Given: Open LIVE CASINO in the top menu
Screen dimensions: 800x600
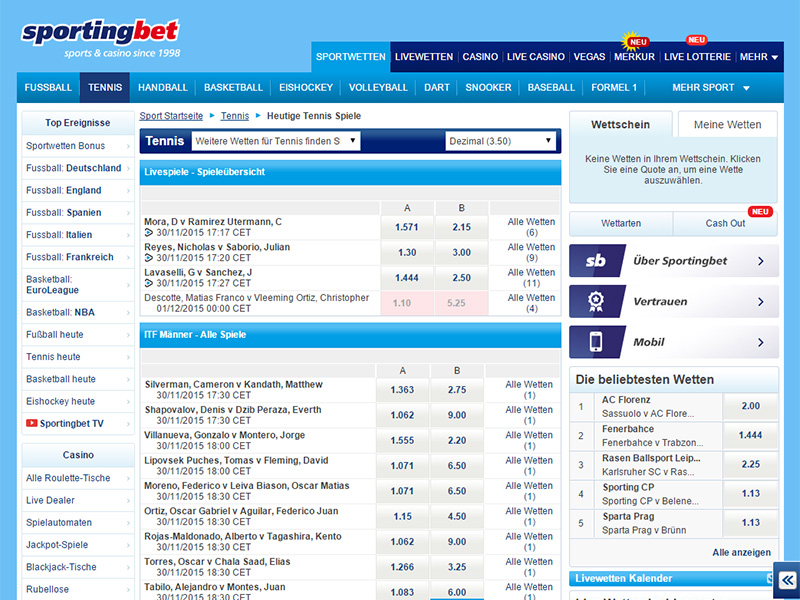Looking at the screenshot, I should pyautogui.click(x=536, y=57).
